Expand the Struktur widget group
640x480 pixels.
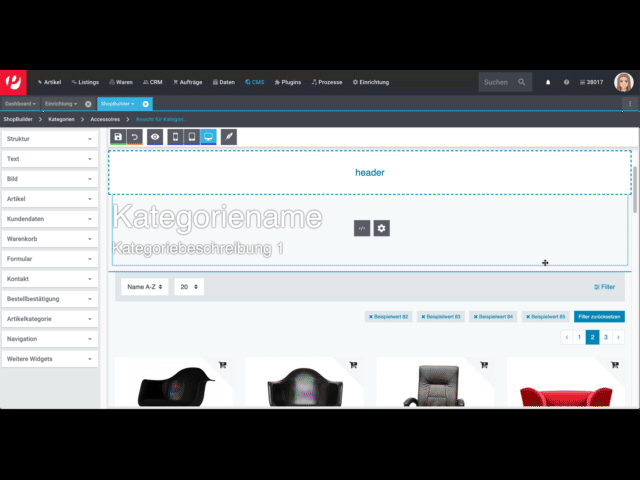click(x=49, y=139)
